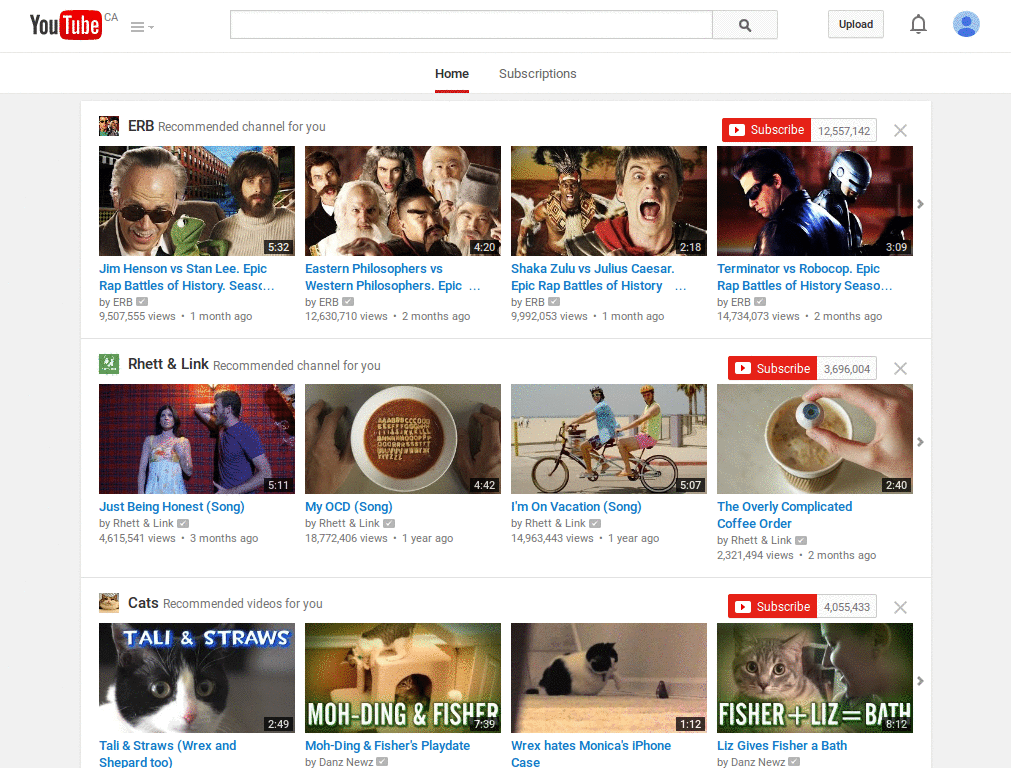Show more Cats videos arrow

920,681
